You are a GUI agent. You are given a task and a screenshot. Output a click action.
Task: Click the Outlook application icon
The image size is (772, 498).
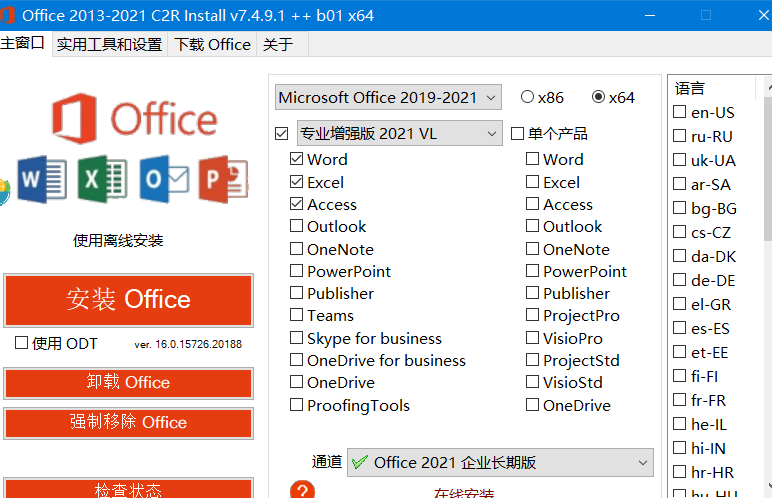(164, 179)
